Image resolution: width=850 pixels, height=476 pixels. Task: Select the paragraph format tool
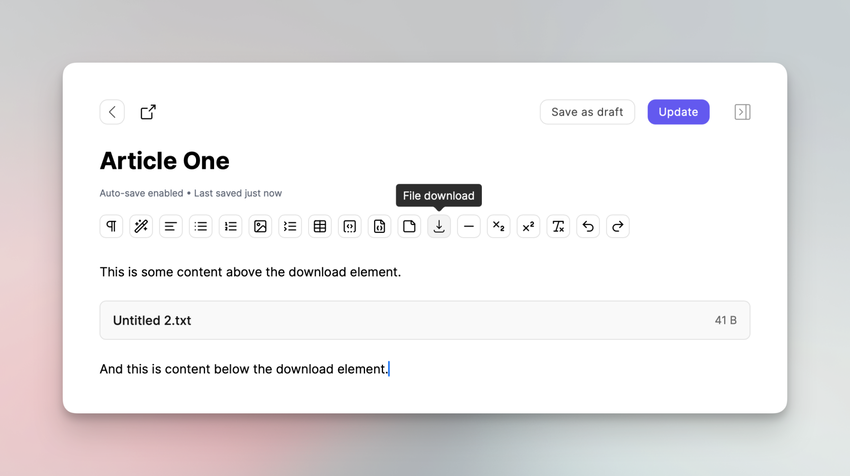click(x=111, y=227)
